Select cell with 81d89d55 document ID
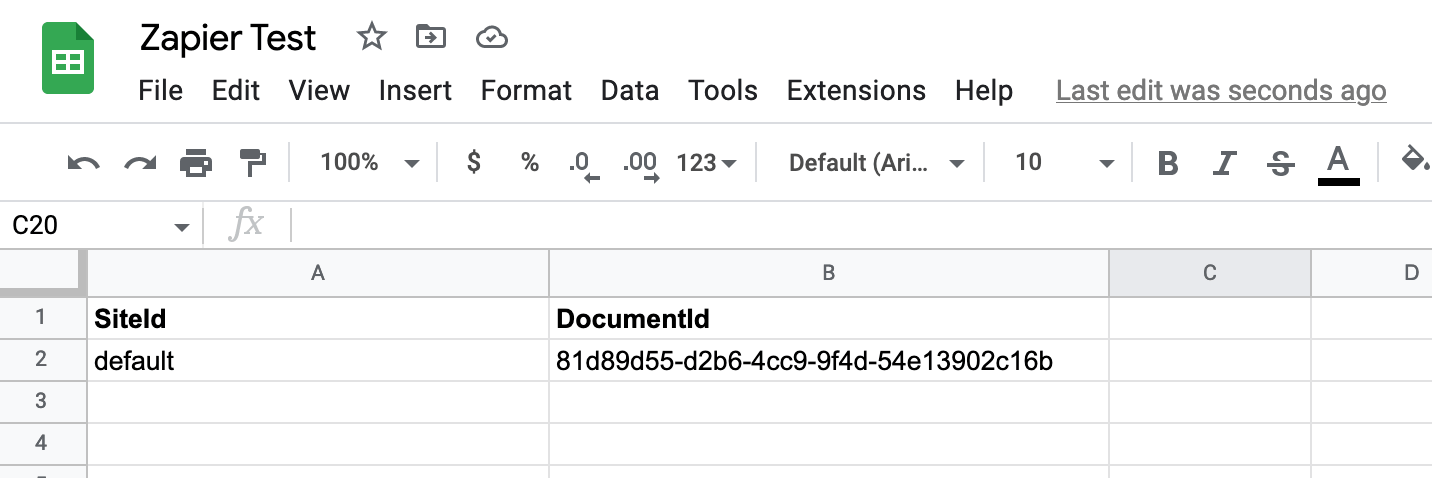 tap(829, 360)
